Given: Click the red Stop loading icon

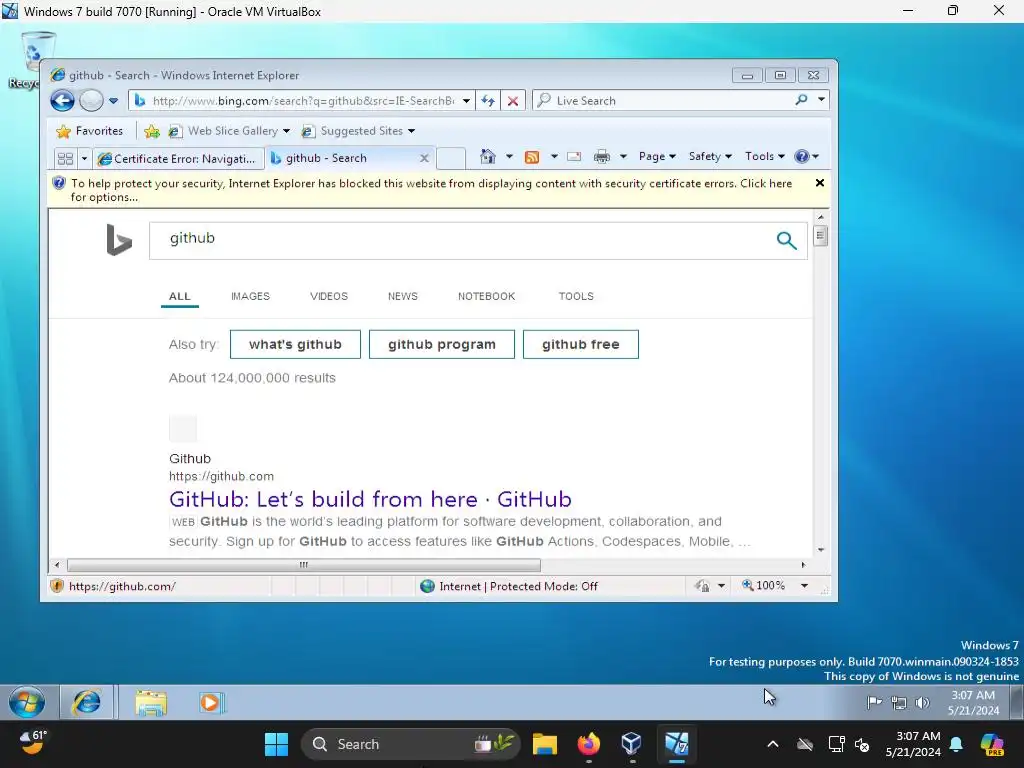Looking at the screenshot, I should pos(513,101).
